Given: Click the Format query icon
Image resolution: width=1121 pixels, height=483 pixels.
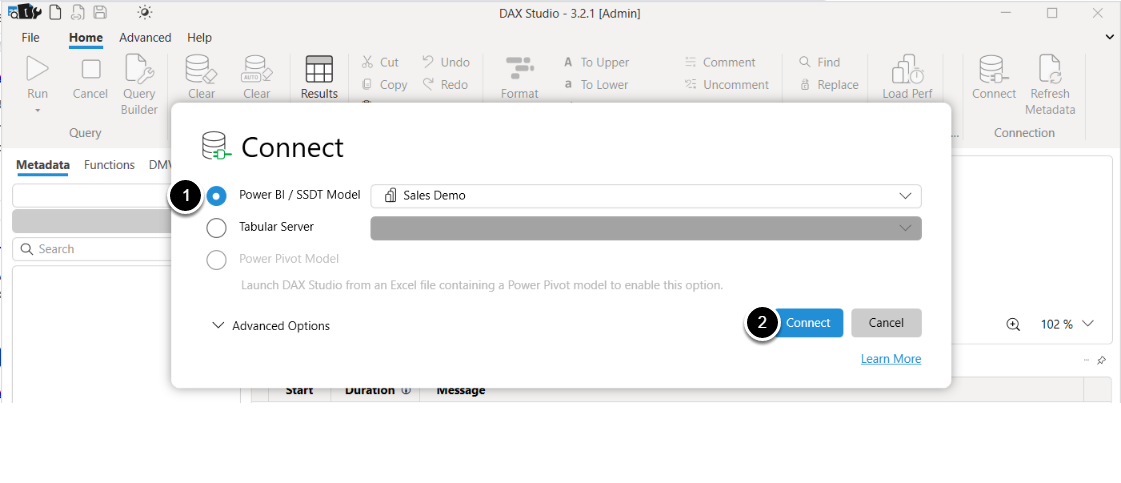Looking at the screenshot, I should pyautogui.click(x=519, y=69).
